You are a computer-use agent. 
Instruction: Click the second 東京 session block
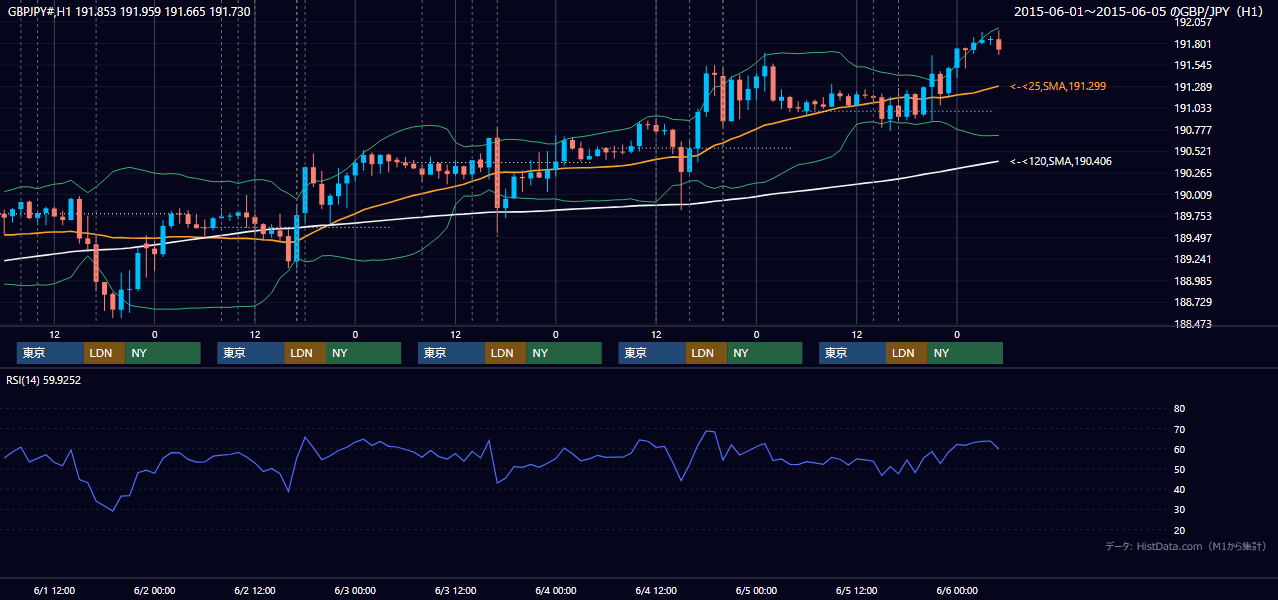[251, 353]
